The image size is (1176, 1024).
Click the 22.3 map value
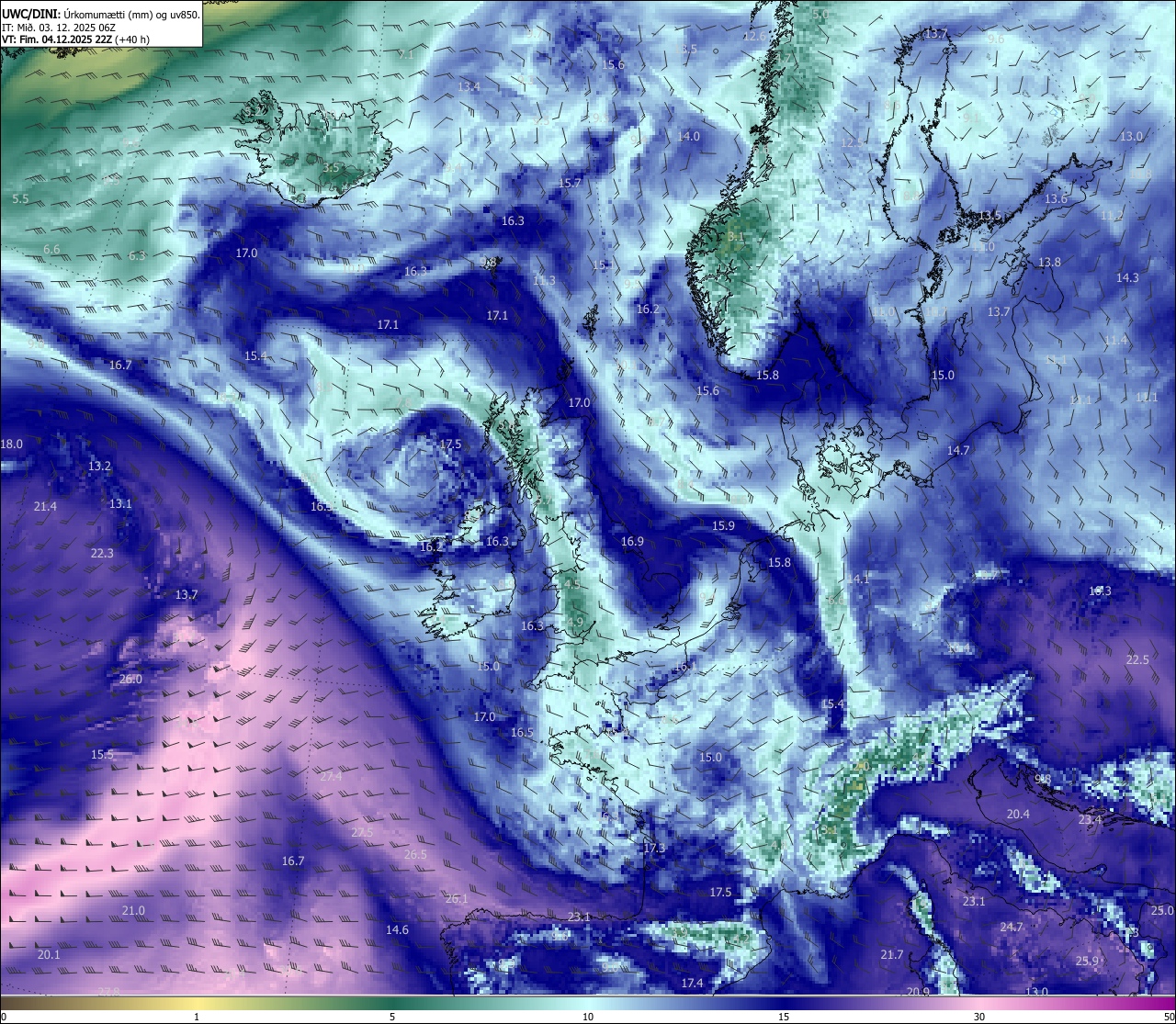pos(102,554)
